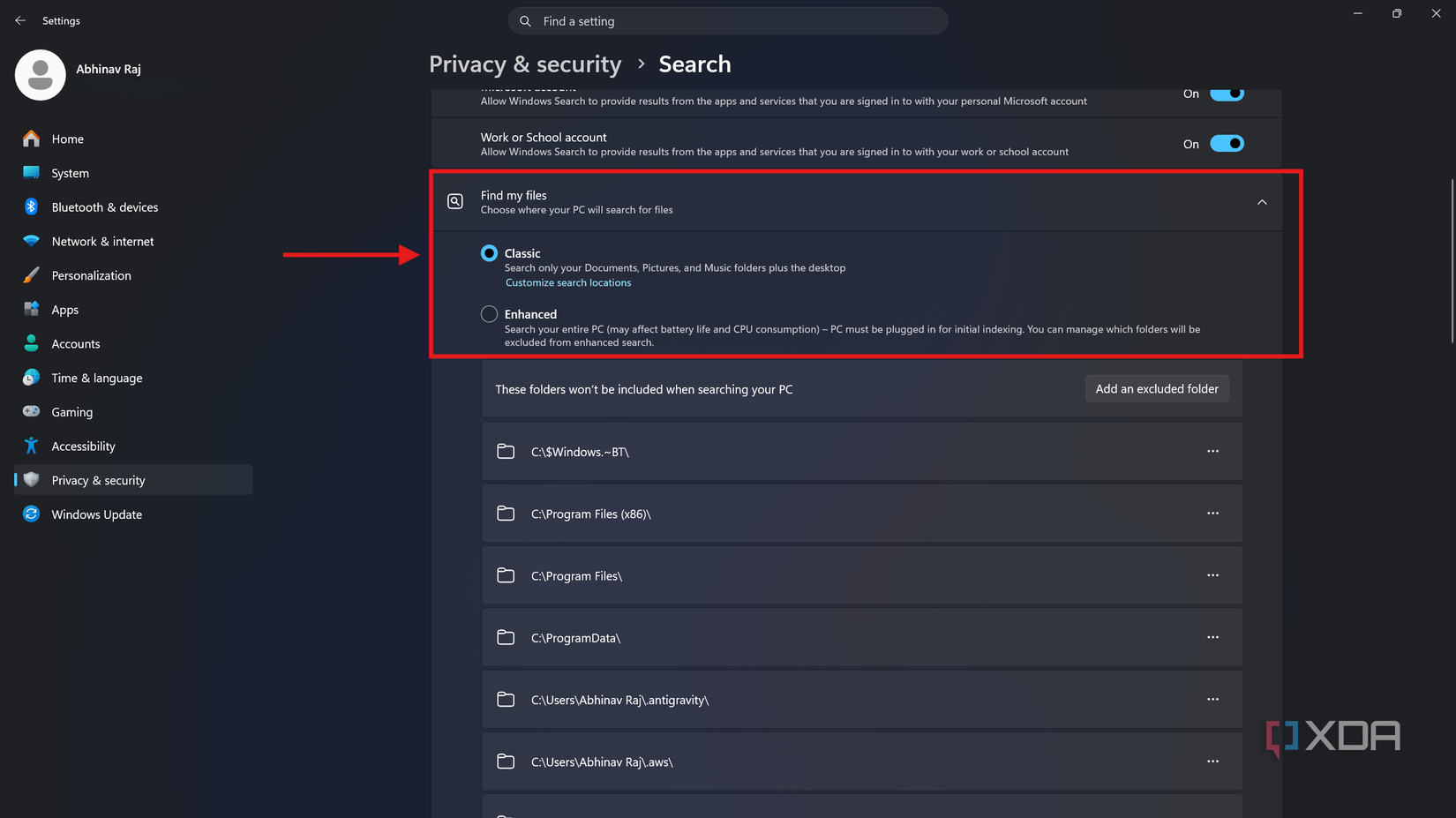This screenshot has height=818, width=1456.
Task: Open the user profile avatar
Action: click(41, 75)
